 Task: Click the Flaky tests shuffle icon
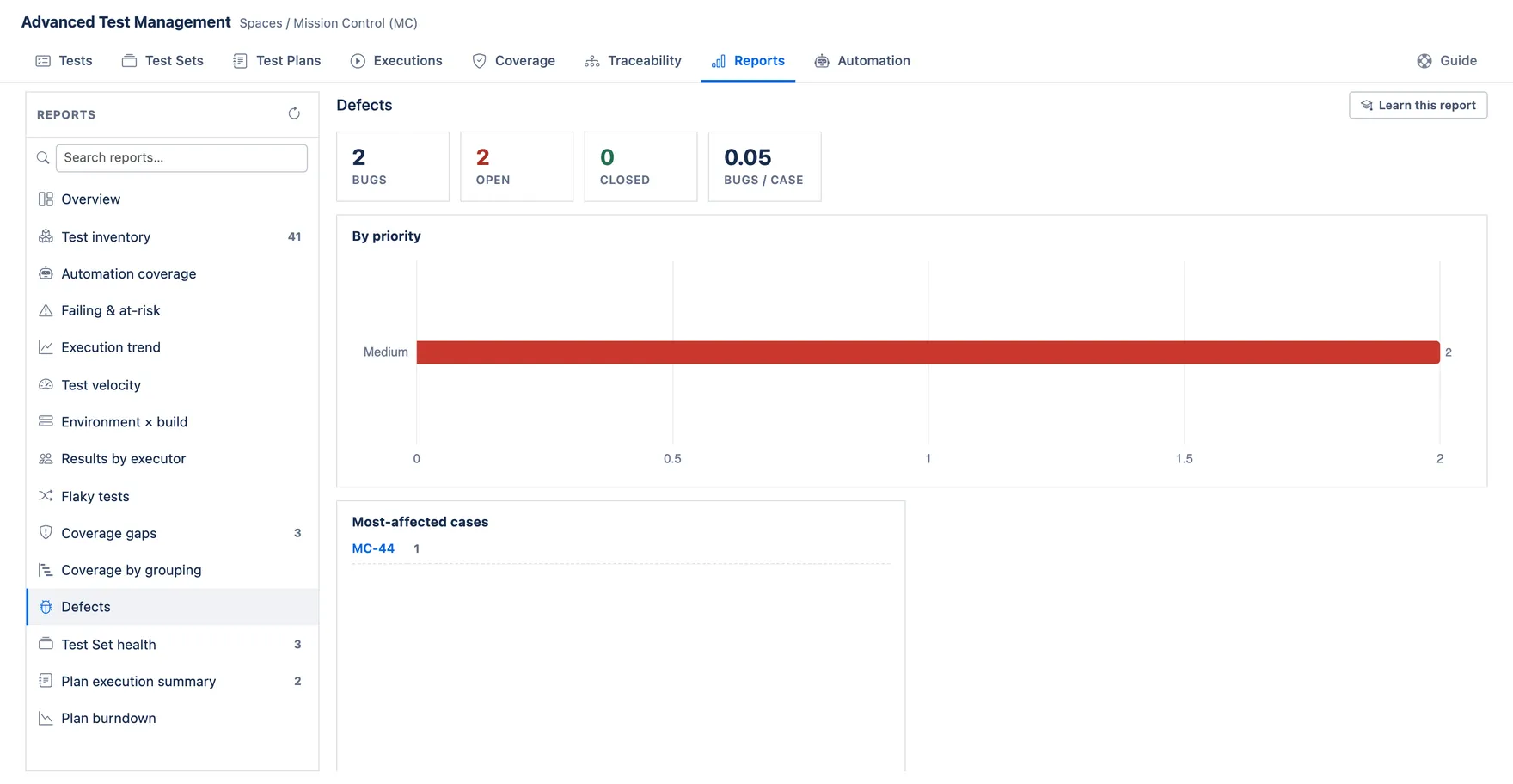point(46,496)
